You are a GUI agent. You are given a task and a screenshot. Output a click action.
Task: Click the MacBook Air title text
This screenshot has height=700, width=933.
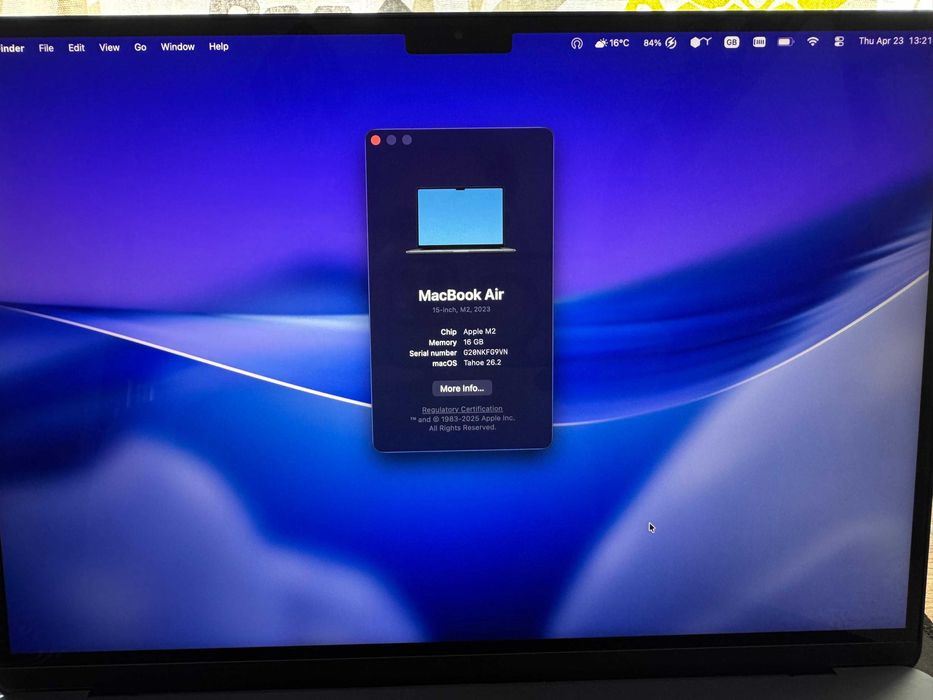[461, 295]
